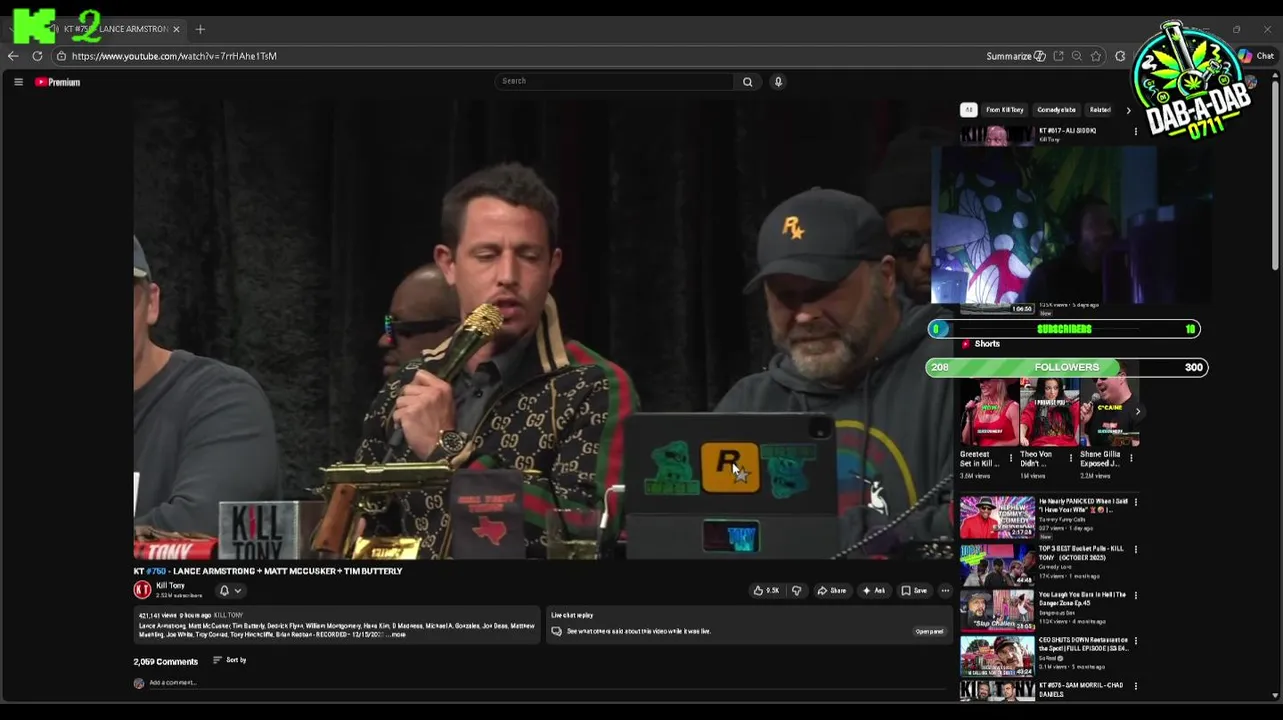Open the Kill Tony channel name link

point(170,585)
